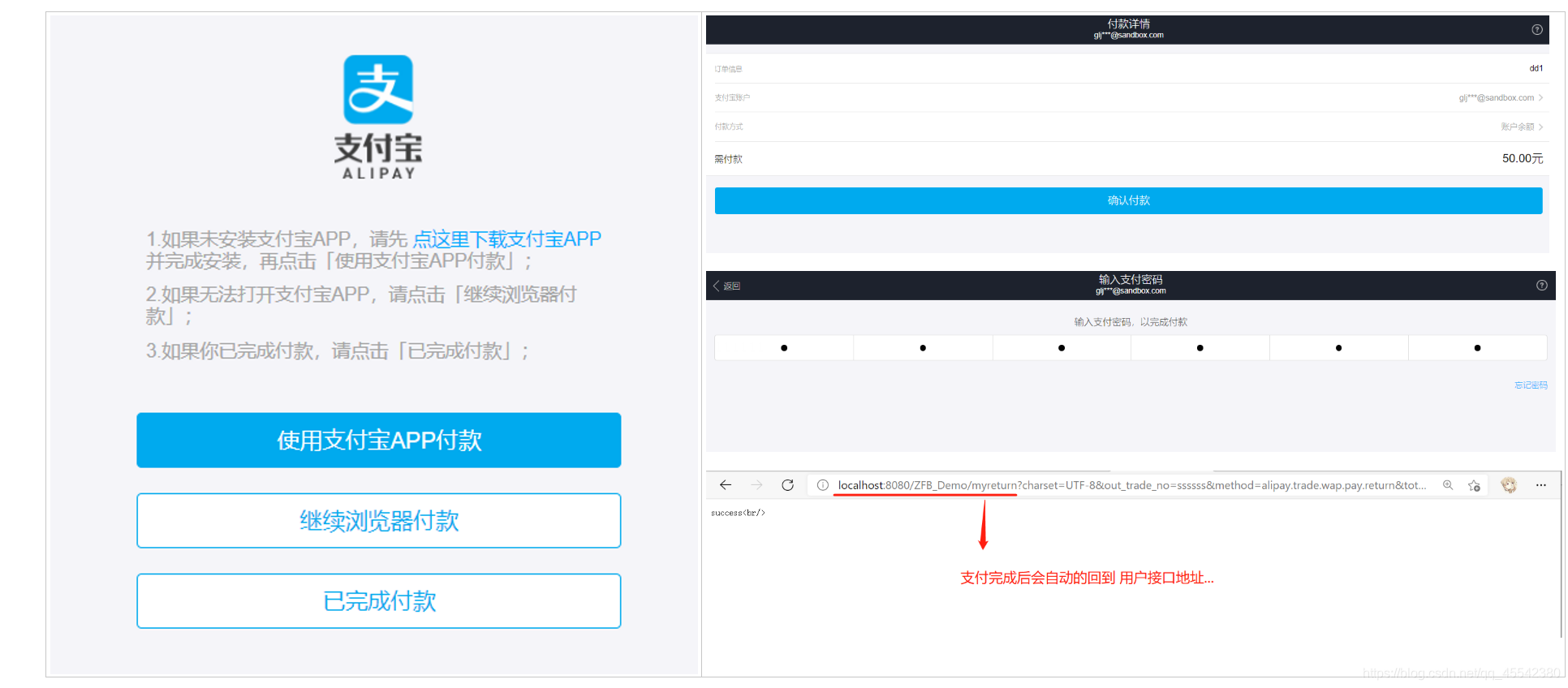
Task: Click site info icon in address bar
Action: [x=823, y=485]
